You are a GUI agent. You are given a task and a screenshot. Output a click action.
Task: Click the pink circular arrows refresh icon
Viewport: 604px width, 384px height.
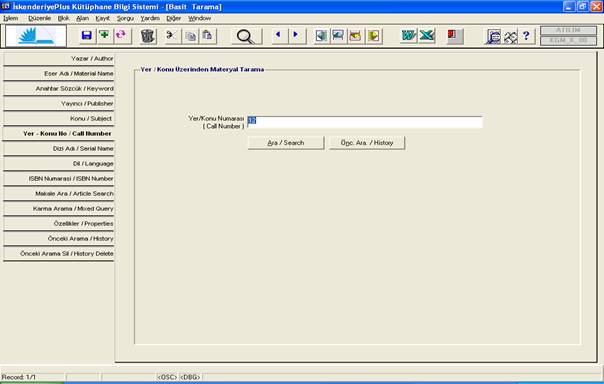pos(121,36)
